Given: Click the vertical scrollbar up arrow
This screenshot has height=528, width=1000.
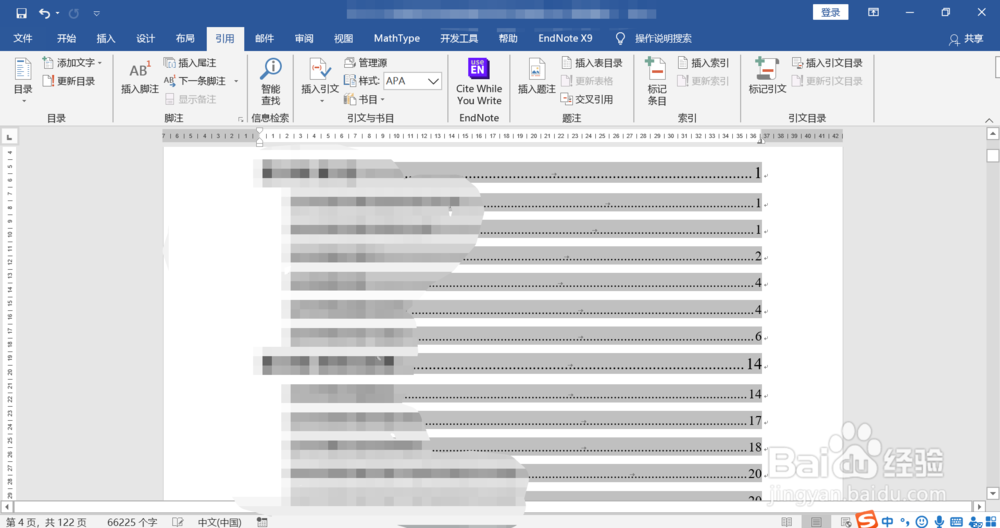Looking at the screenshot, I should [992, 133].
